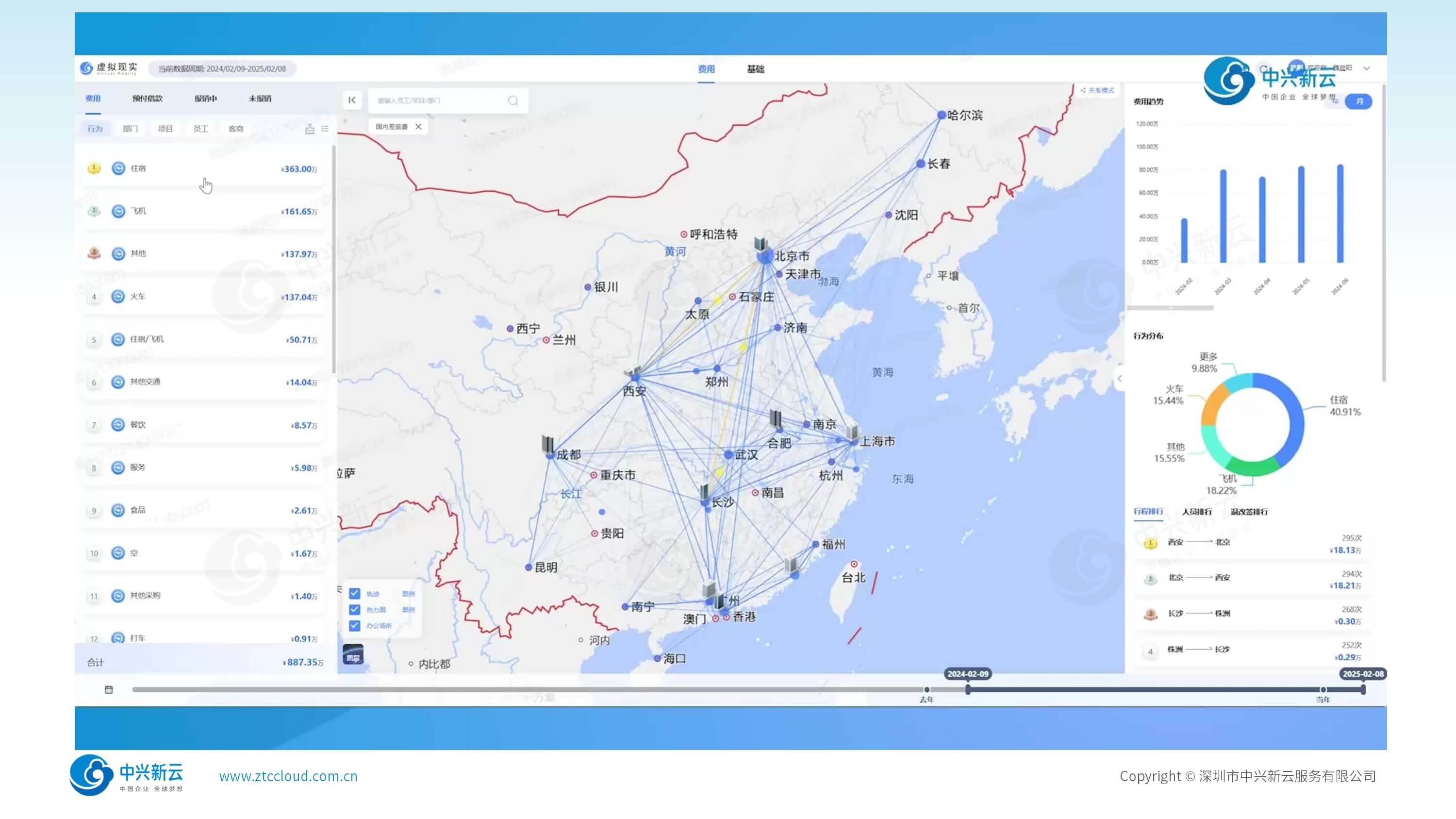The width and height of the screenshot is (1456, 819).
Task: Click the 虚拟现实 logo icon
Action: [86, 68]
